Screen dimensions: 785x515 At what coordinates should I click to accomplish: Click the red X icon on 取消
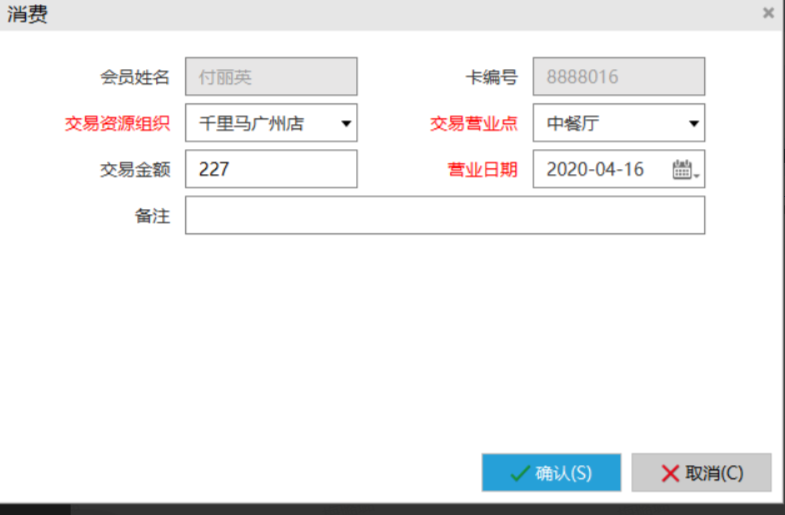(669, 473)
